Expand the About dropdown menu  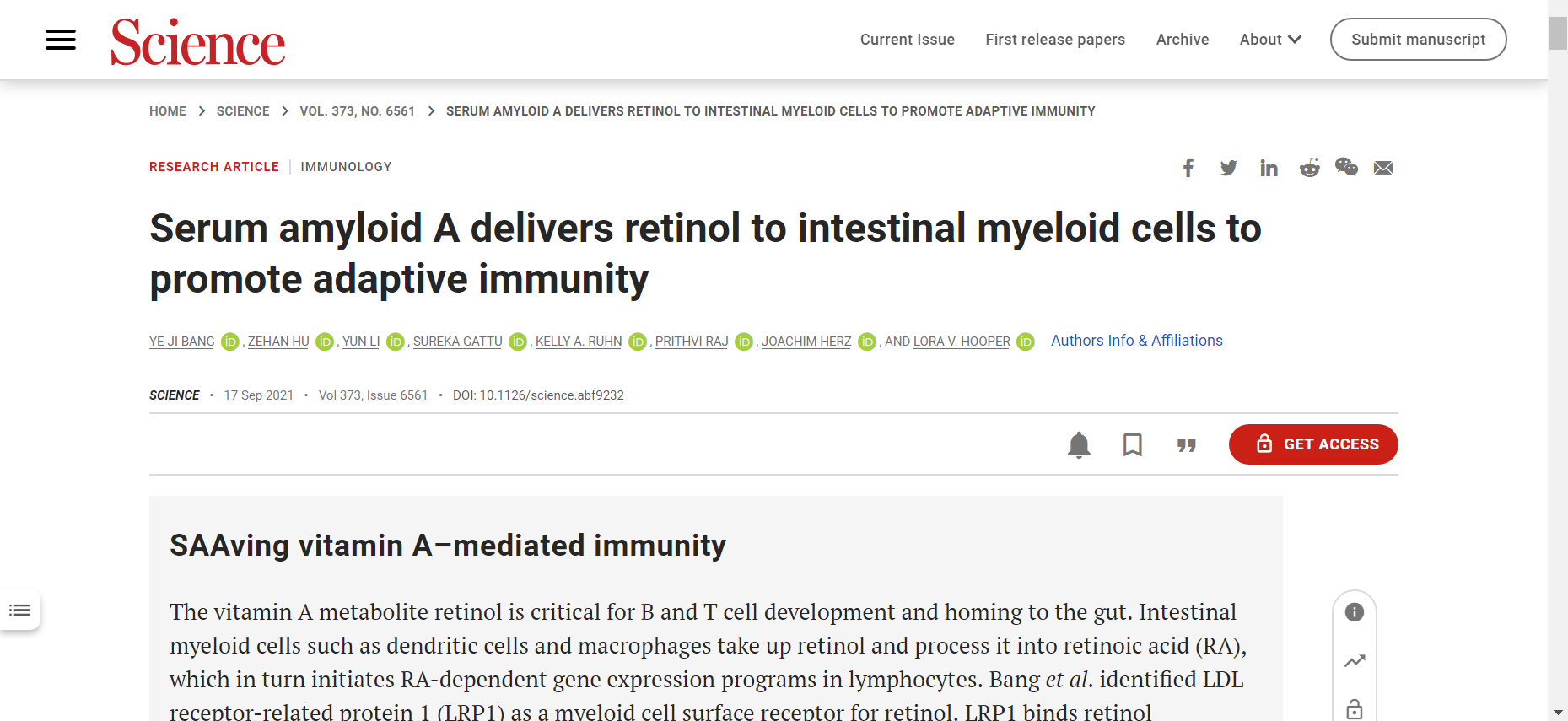[1270, 40]
